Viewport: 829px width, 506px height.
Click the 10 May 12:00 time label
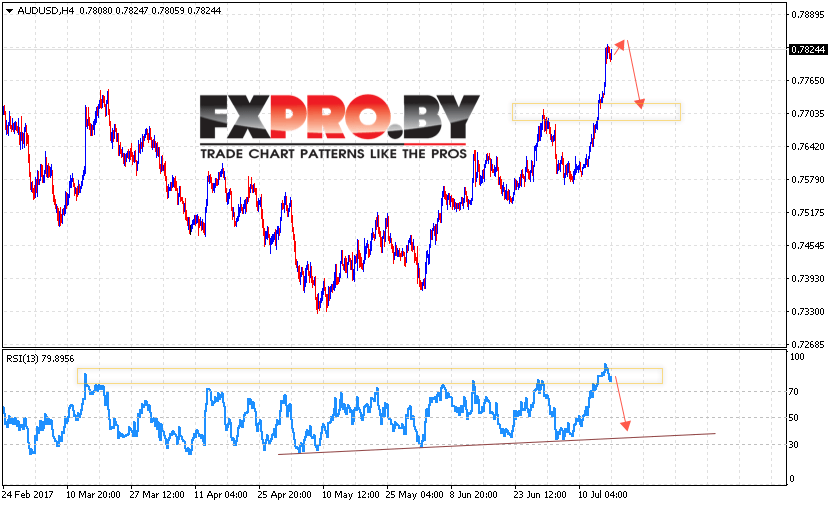[x=351, y=495]
